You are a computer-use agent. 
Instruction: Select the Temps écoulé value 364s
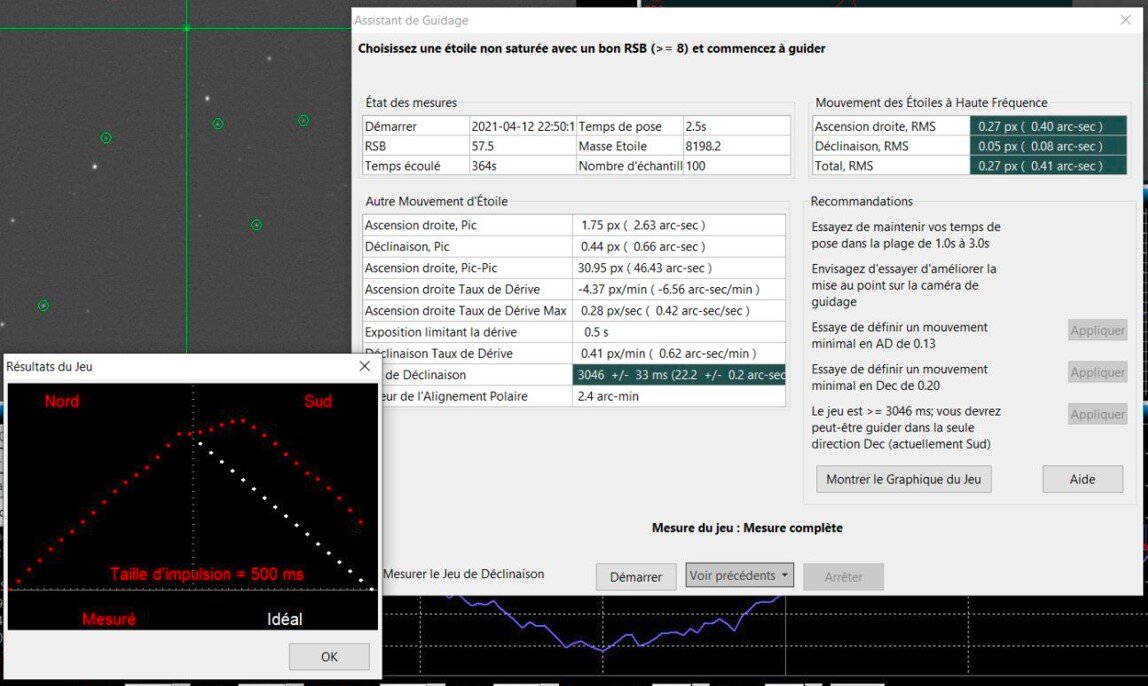pyautogui.click(x=523, y=165)
